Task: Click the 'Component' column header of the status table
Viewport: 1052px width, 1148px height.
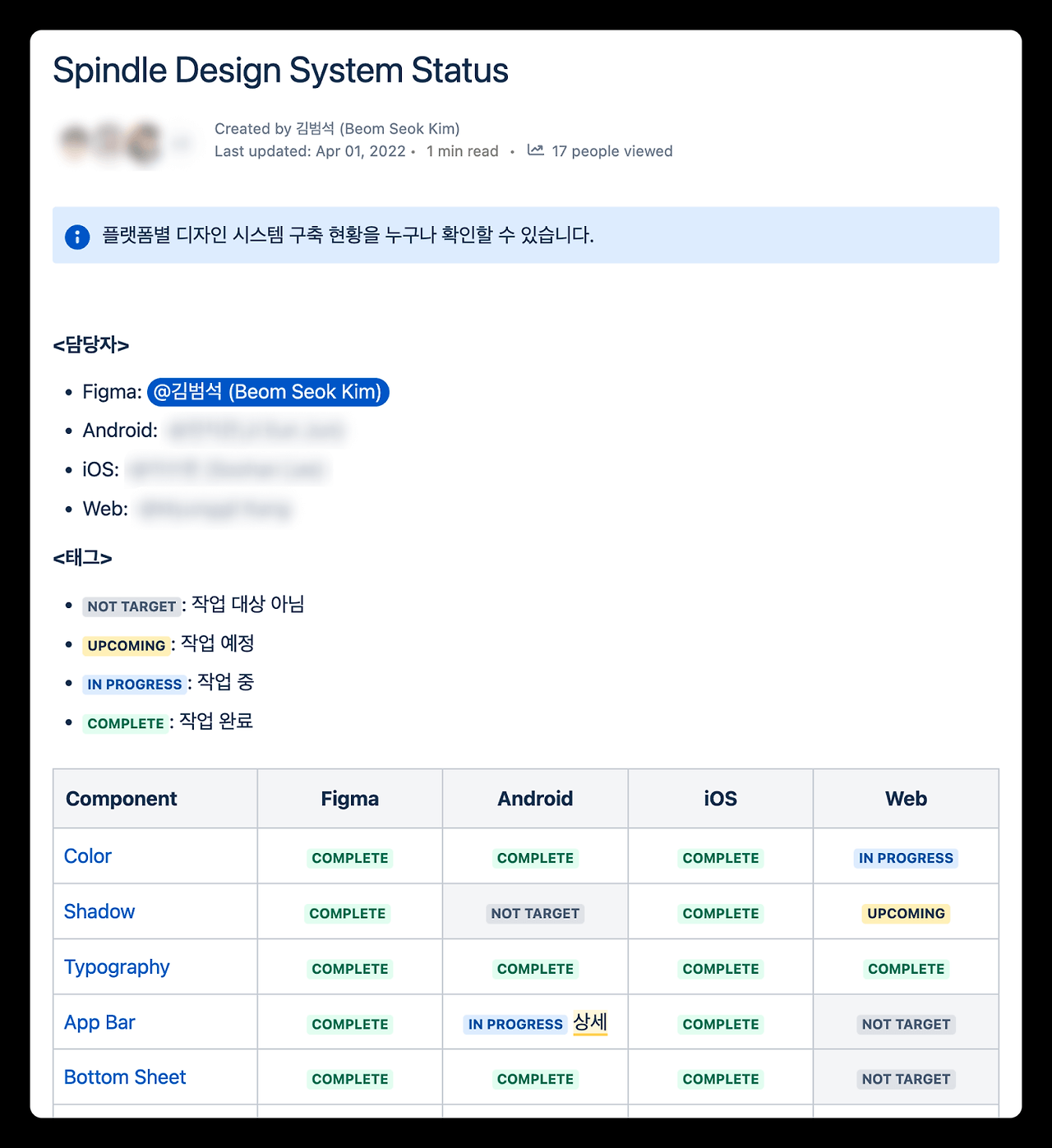Action: tap(121, 798)
